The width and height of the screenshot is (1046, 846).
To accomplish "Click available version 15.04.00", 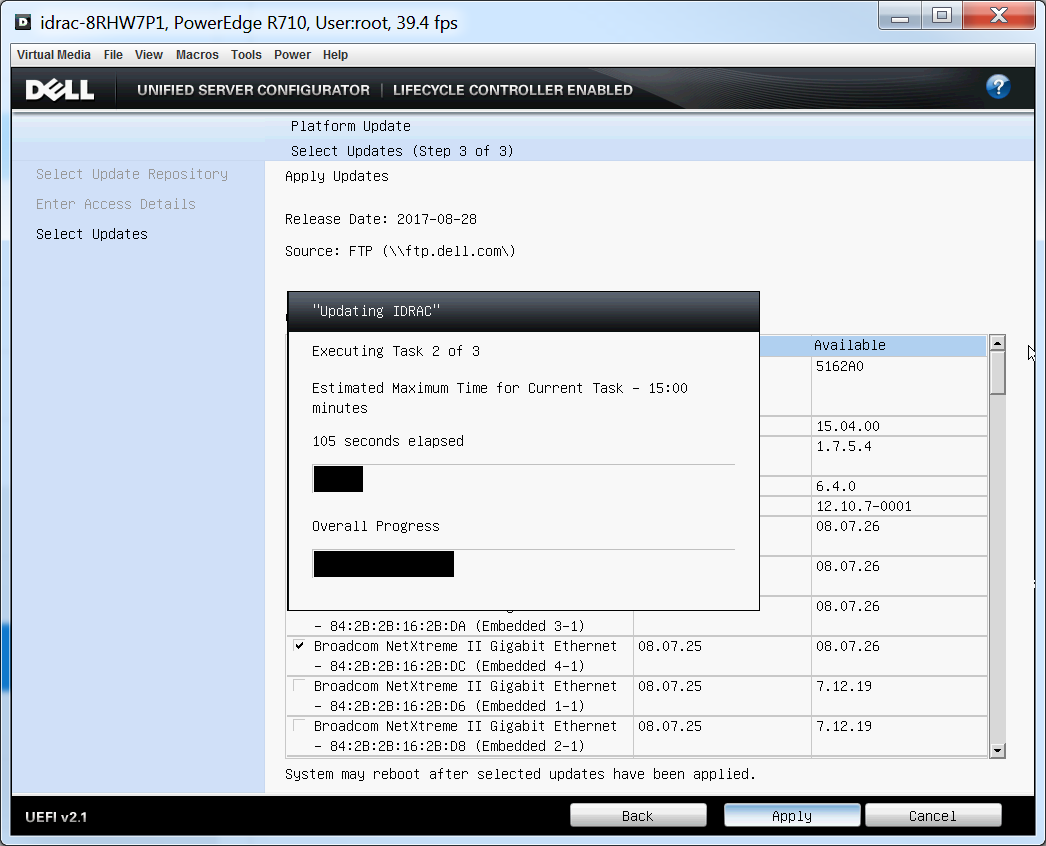I will (848, 426).
